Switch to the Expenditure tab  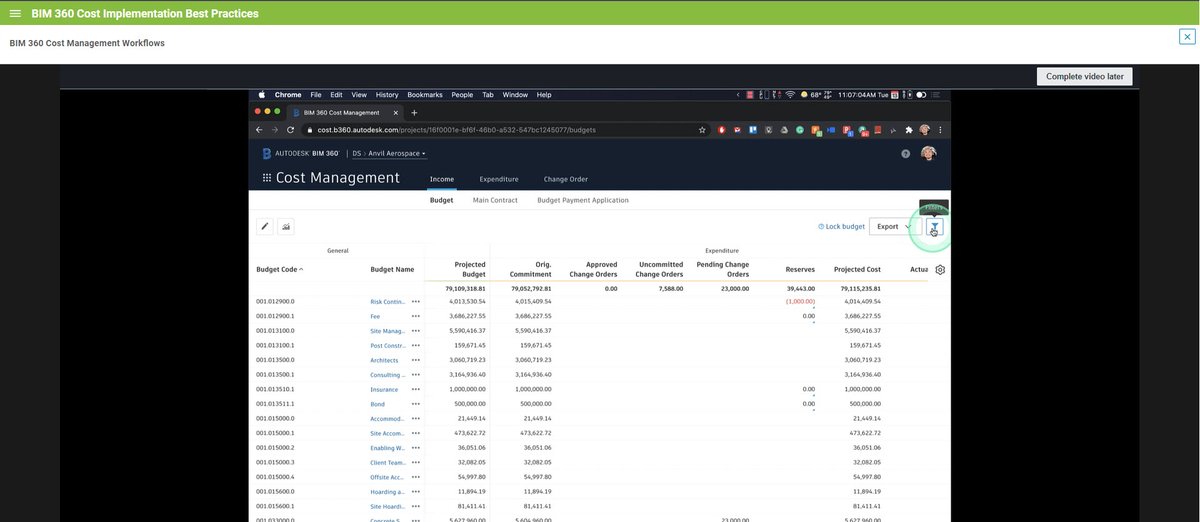[499, 179]
